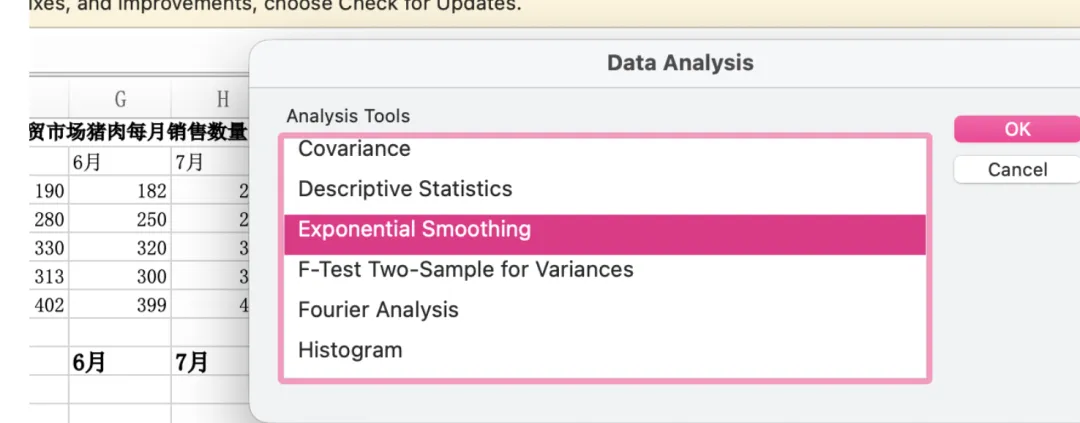Click the cell containing 399

[120, 306]
